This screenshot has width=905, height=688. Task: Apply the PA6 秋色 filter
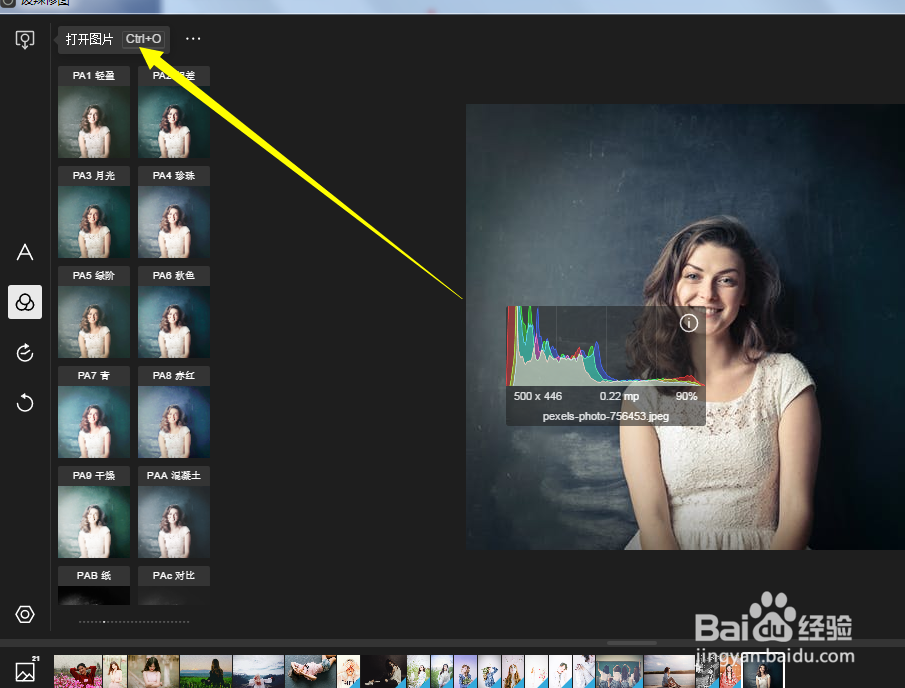coord(174,312)
